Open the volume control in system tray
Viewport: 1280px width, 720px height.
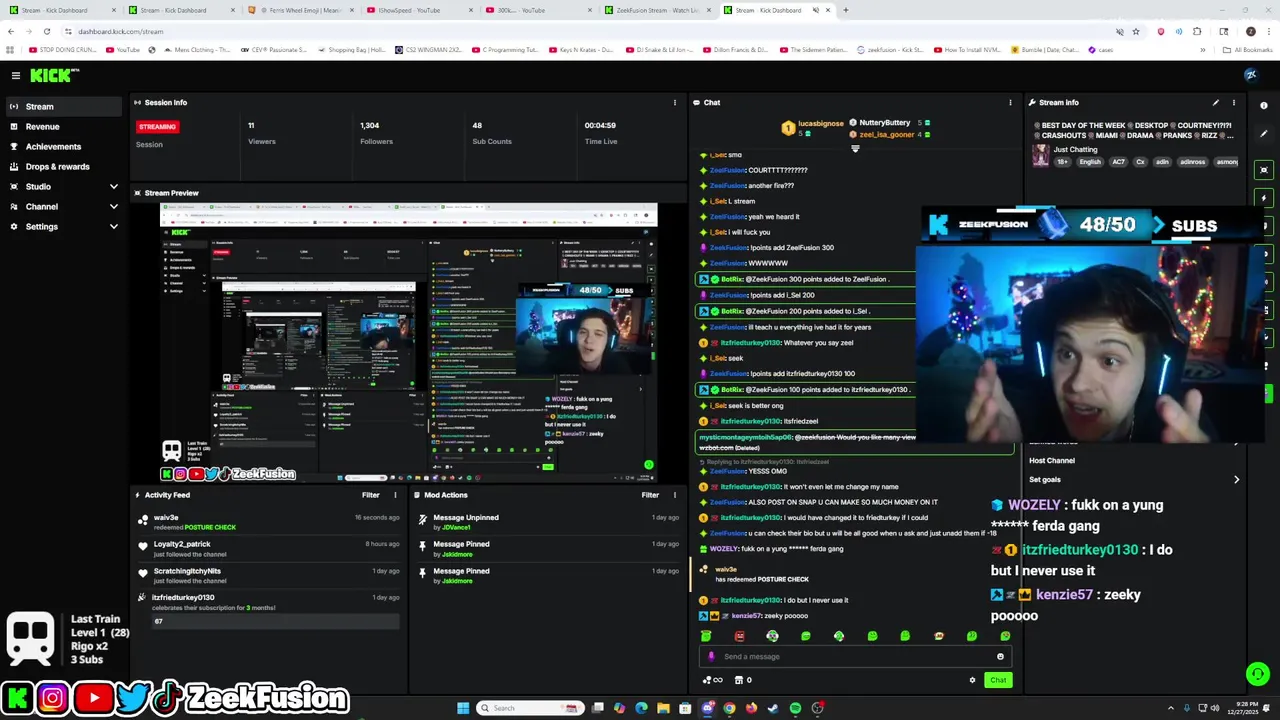coord(1215,708)
